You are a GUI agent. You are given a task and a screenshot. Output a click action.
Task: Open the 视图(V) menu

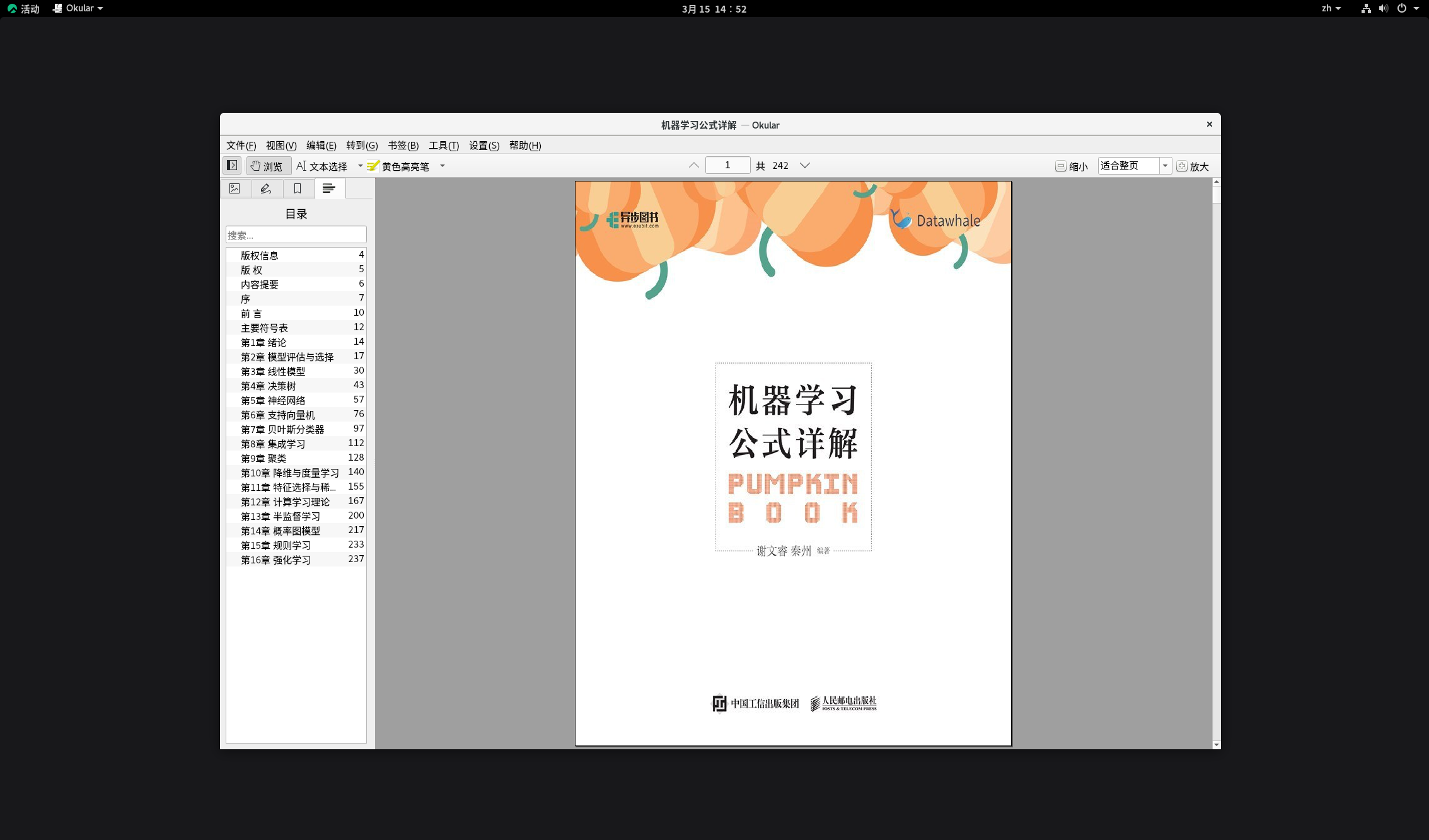(x=281, y=146)
